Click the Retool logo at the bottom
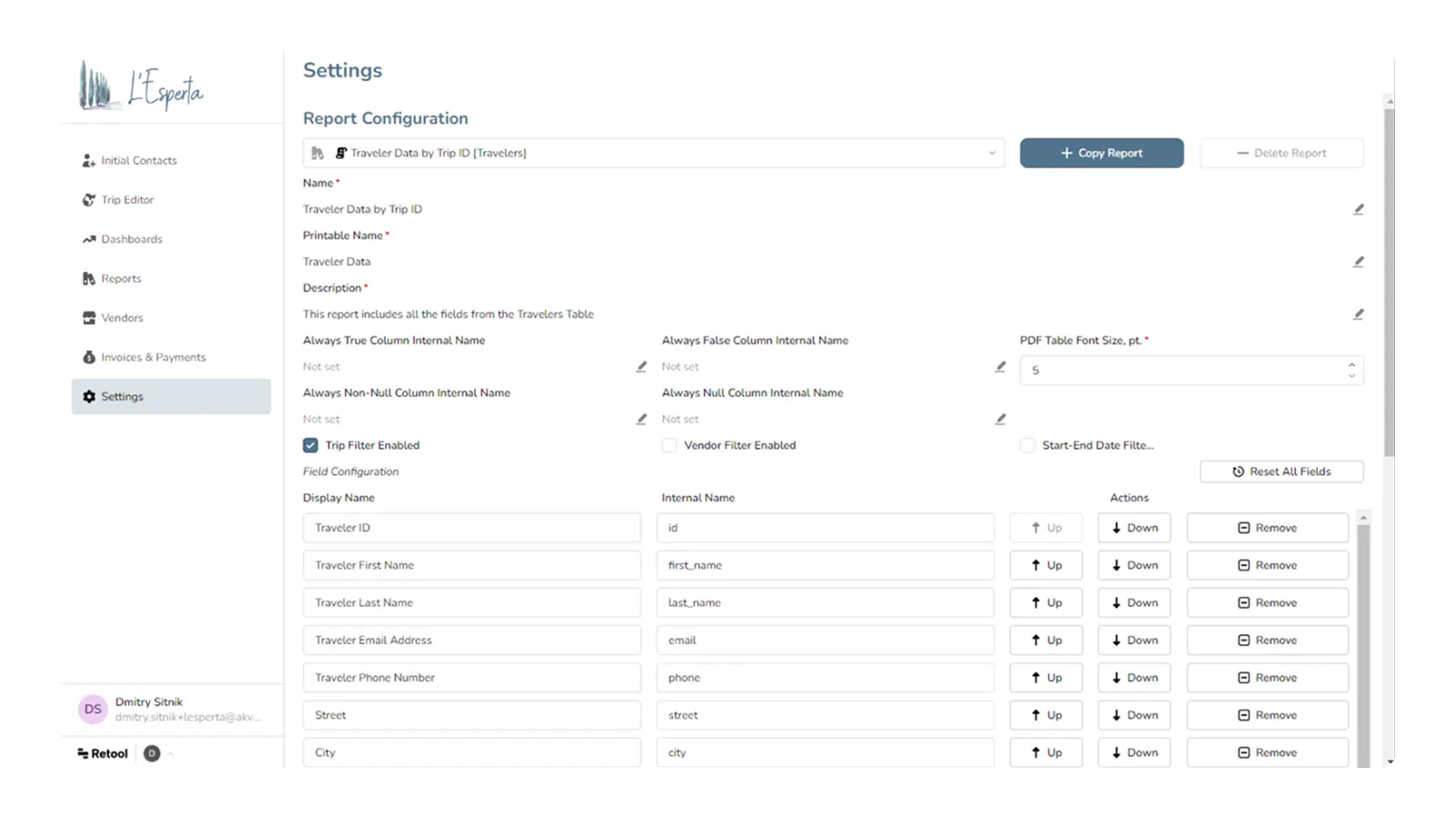This screenshot has width=1456, height=819. tap(103, 753)
